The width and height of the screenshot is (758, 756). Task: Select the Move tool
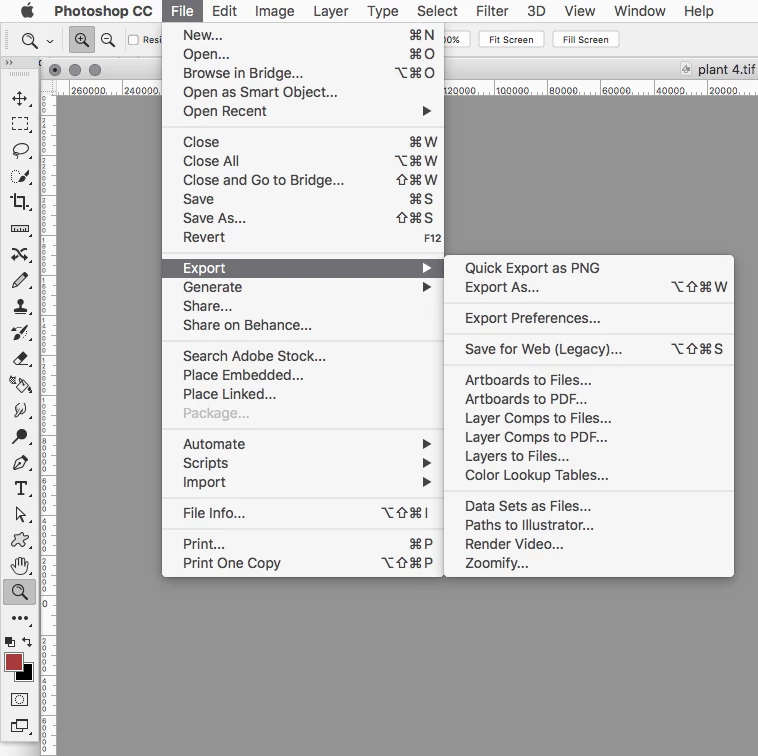point(20,98)
